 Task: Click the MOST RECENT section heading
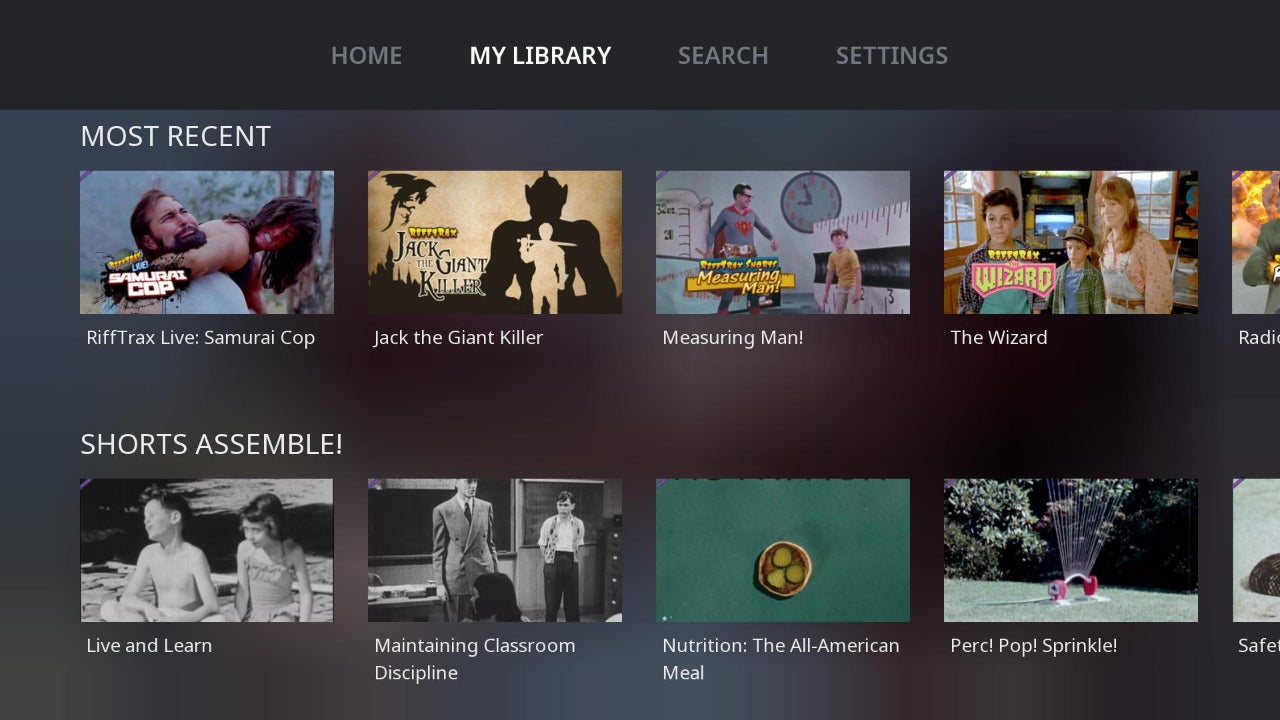175,136
